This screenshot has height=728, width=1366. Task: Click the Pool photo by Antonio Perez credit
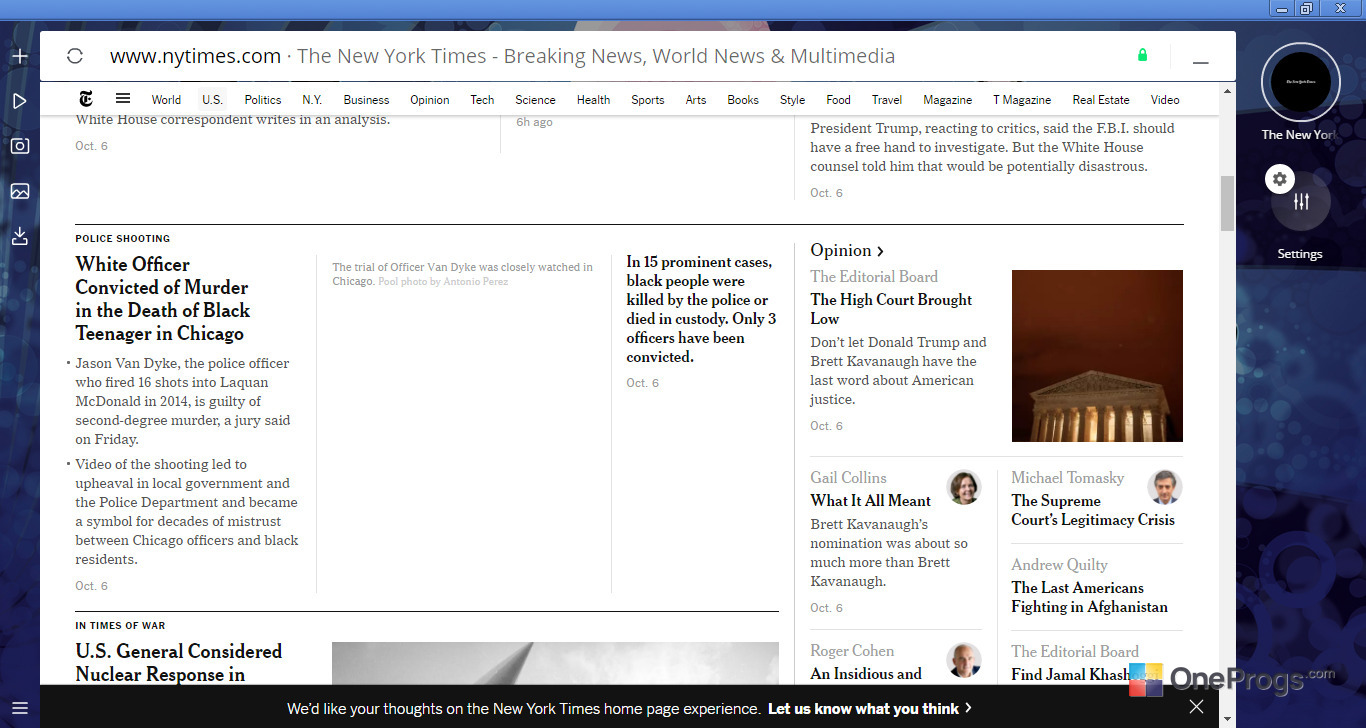[x=443, y=282]
